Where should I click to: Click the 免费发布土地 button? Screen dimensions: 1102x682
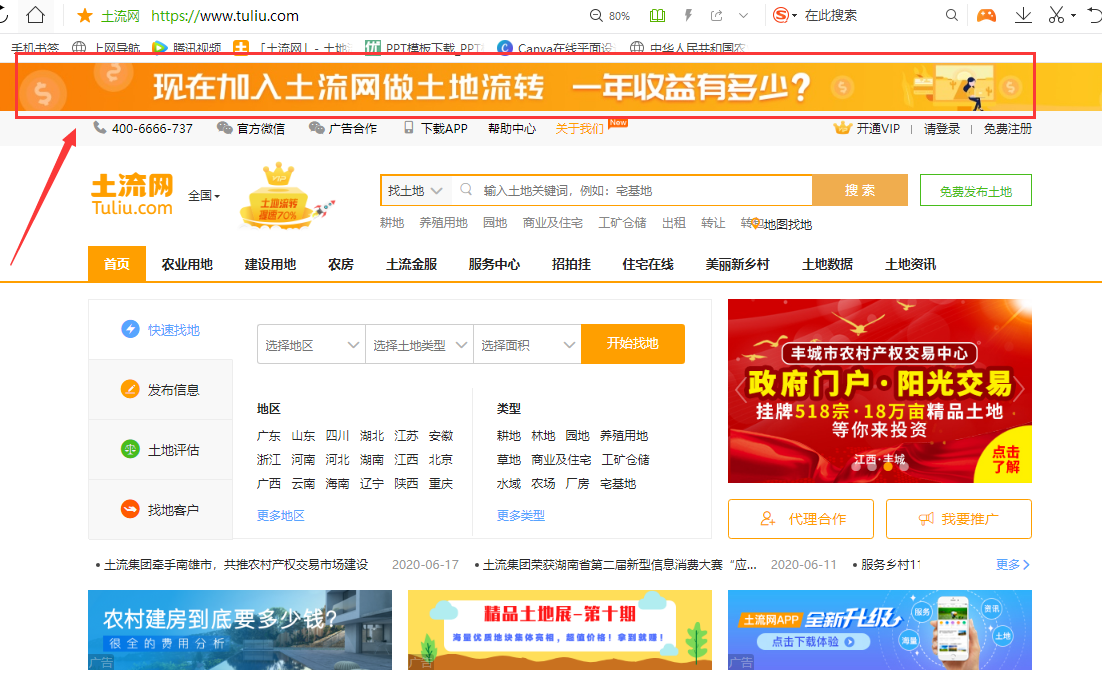pos(975,191)
